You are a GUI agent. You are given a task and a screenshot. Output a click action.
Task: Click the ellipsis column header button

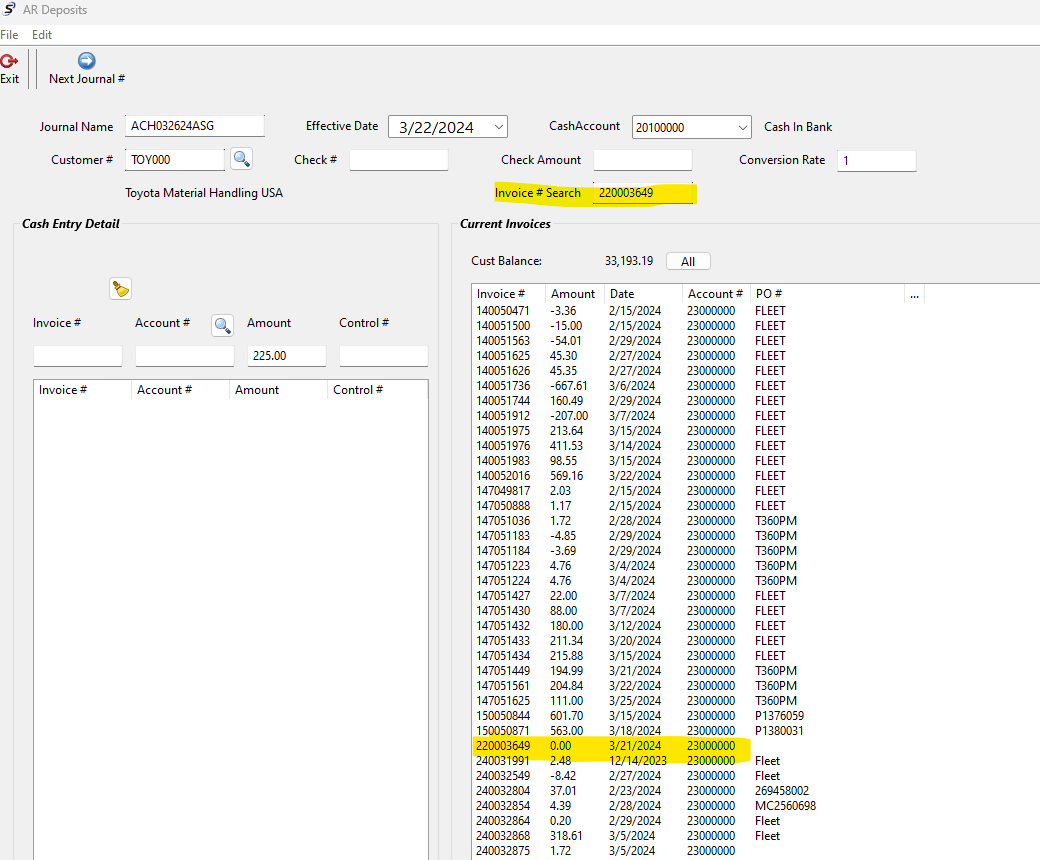point(914,294)
